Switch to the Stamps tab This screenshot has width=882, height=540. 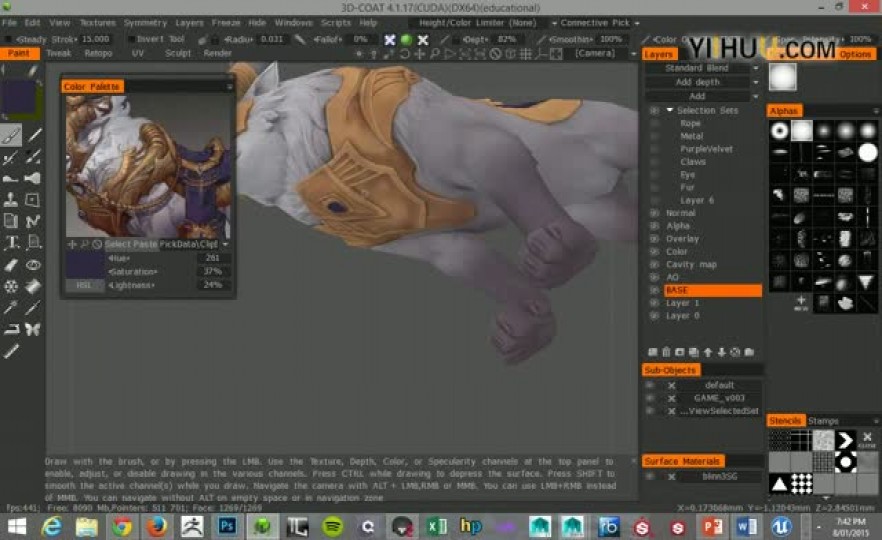[x=823, y=421]
